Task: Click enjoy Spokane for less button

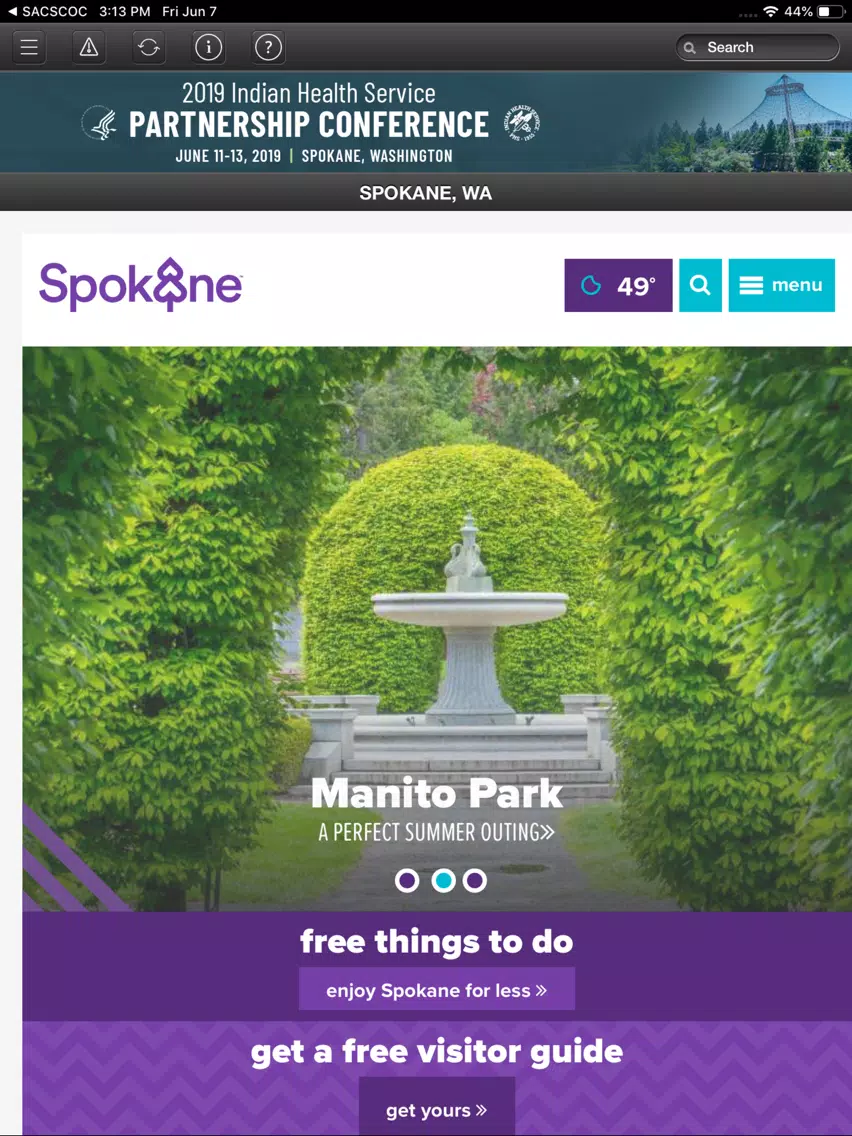Action: (x=437, y=989)
